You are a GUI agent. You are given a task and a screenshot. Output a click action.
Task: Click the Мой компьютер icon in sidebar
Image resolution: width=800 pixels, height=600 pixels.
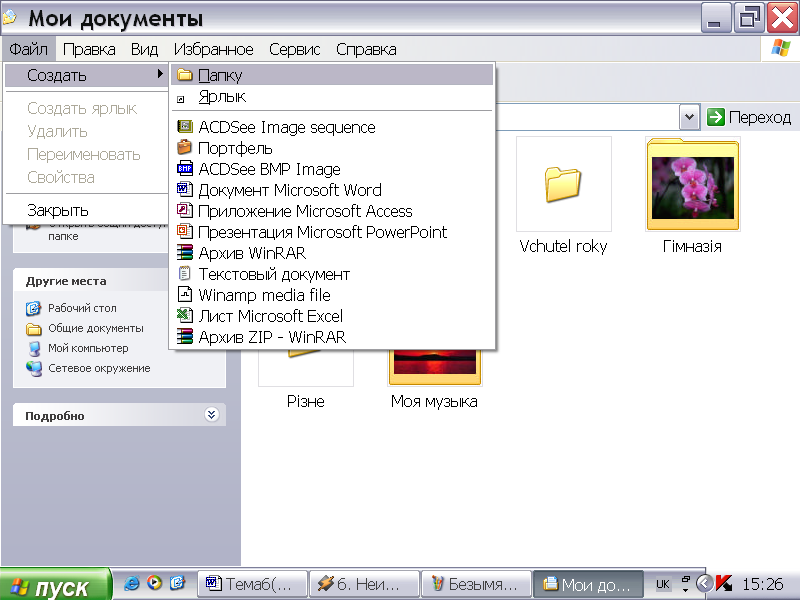[34, 348]
